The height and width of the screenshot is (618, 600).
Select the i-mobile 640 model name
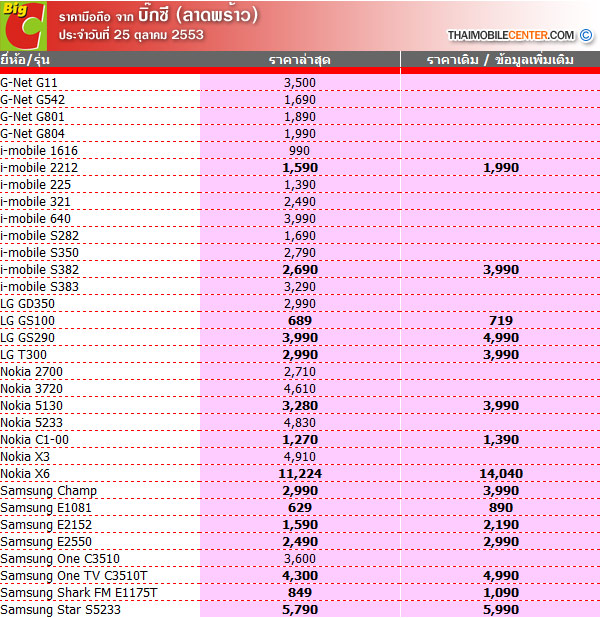click(35, 218)
